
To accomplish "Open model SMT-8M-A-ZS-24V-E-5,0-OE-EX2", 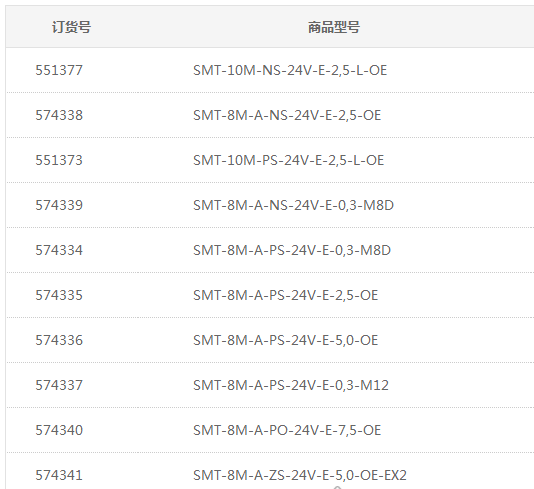I will [x=300, y=475].
